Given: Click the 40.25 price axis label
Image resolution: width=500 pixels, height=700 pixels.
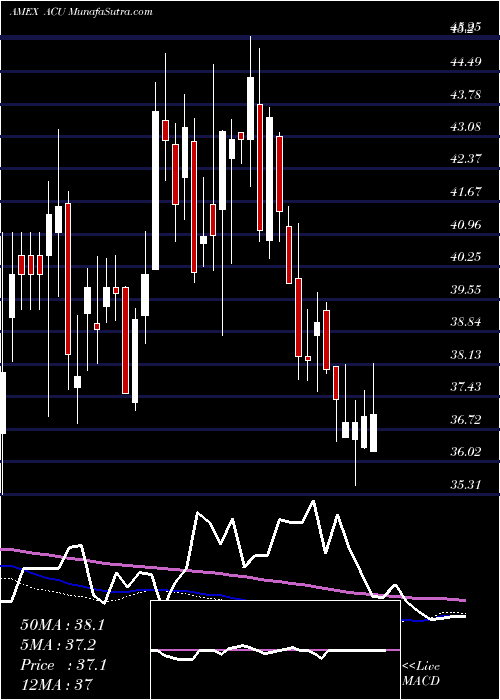Looking at the screenshot, I should click(466, 257).
